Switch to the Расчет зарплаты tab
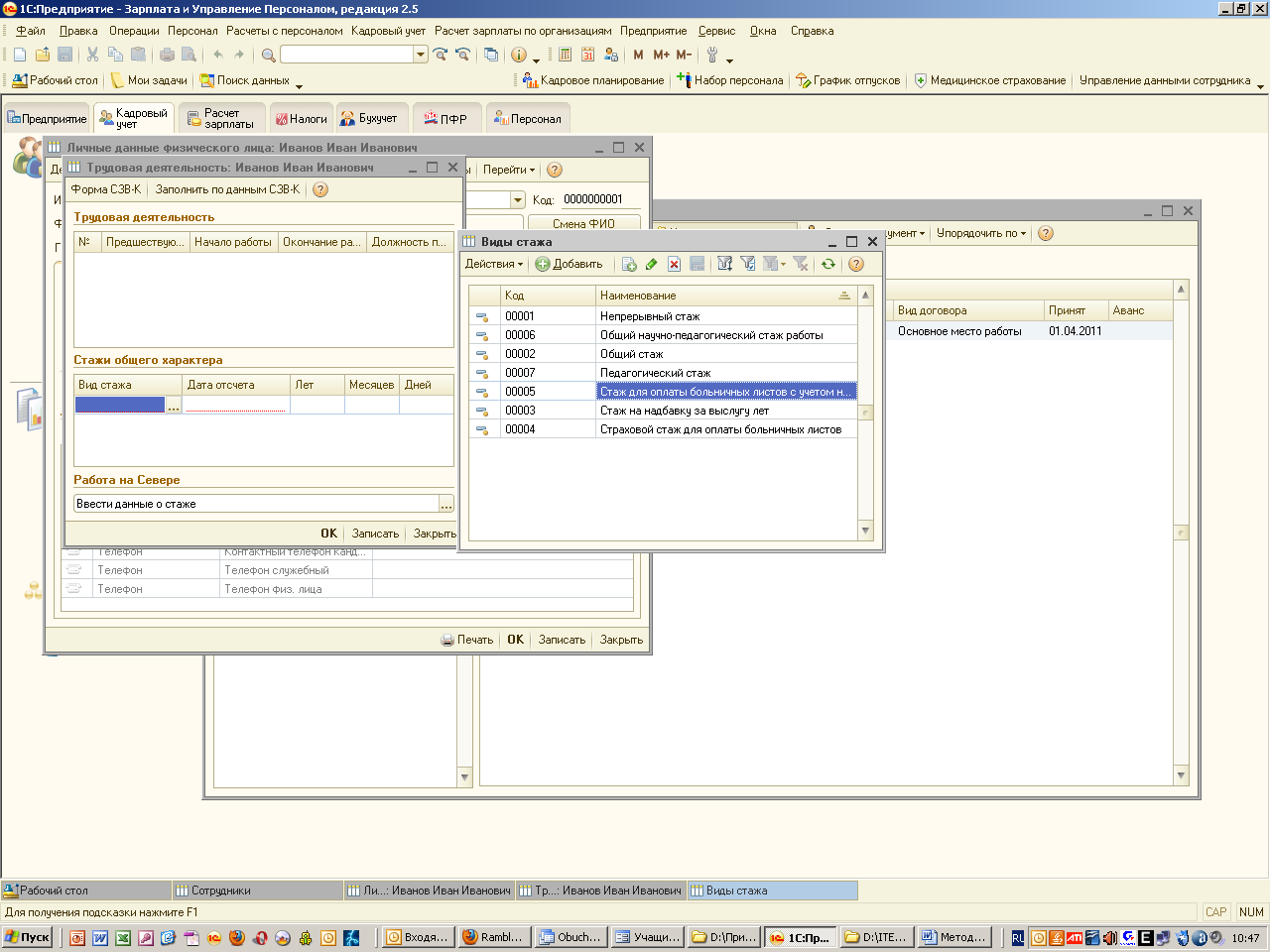This screenshot has width=1270, height=952. tap(221, 118)
